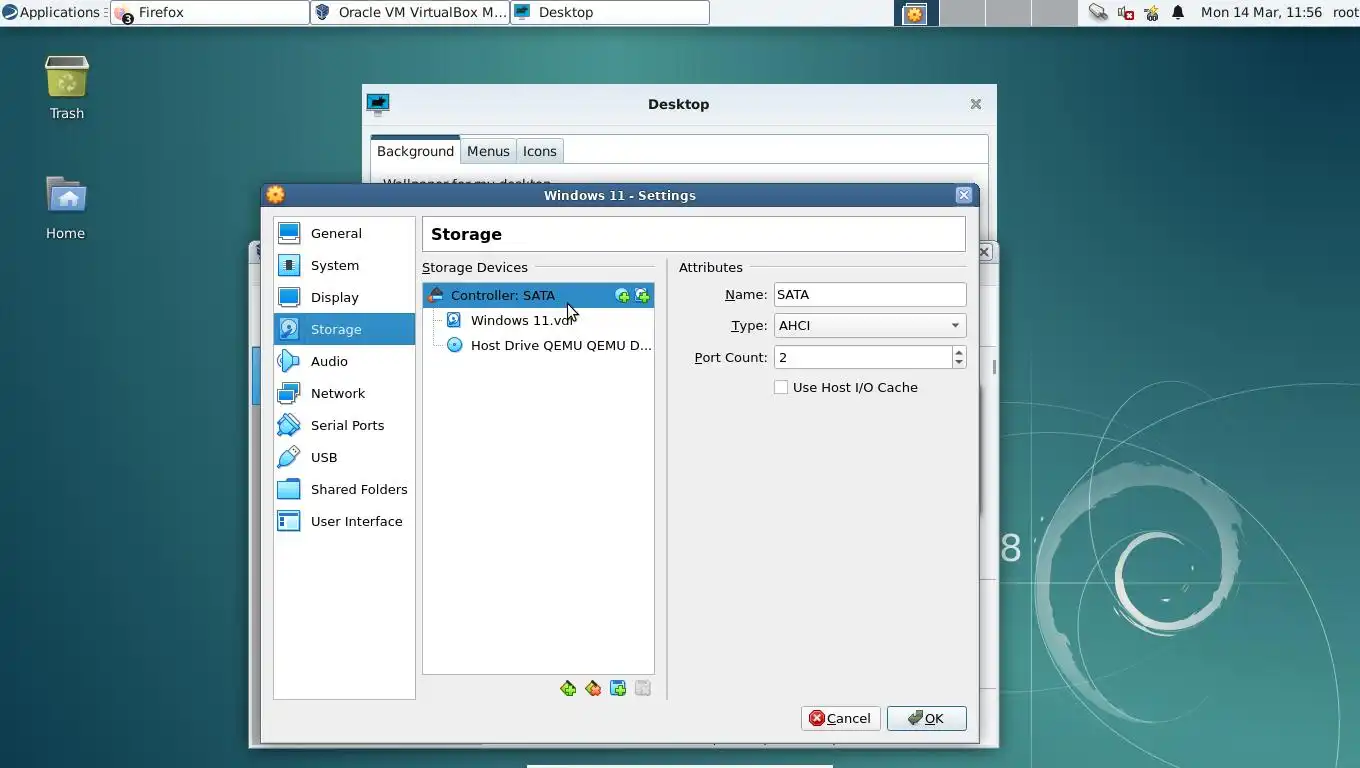The height and width of the screenshot is (768, 1360).
Task: Switch to the Background tab in Desktop window
Action: tap(415, 151)
